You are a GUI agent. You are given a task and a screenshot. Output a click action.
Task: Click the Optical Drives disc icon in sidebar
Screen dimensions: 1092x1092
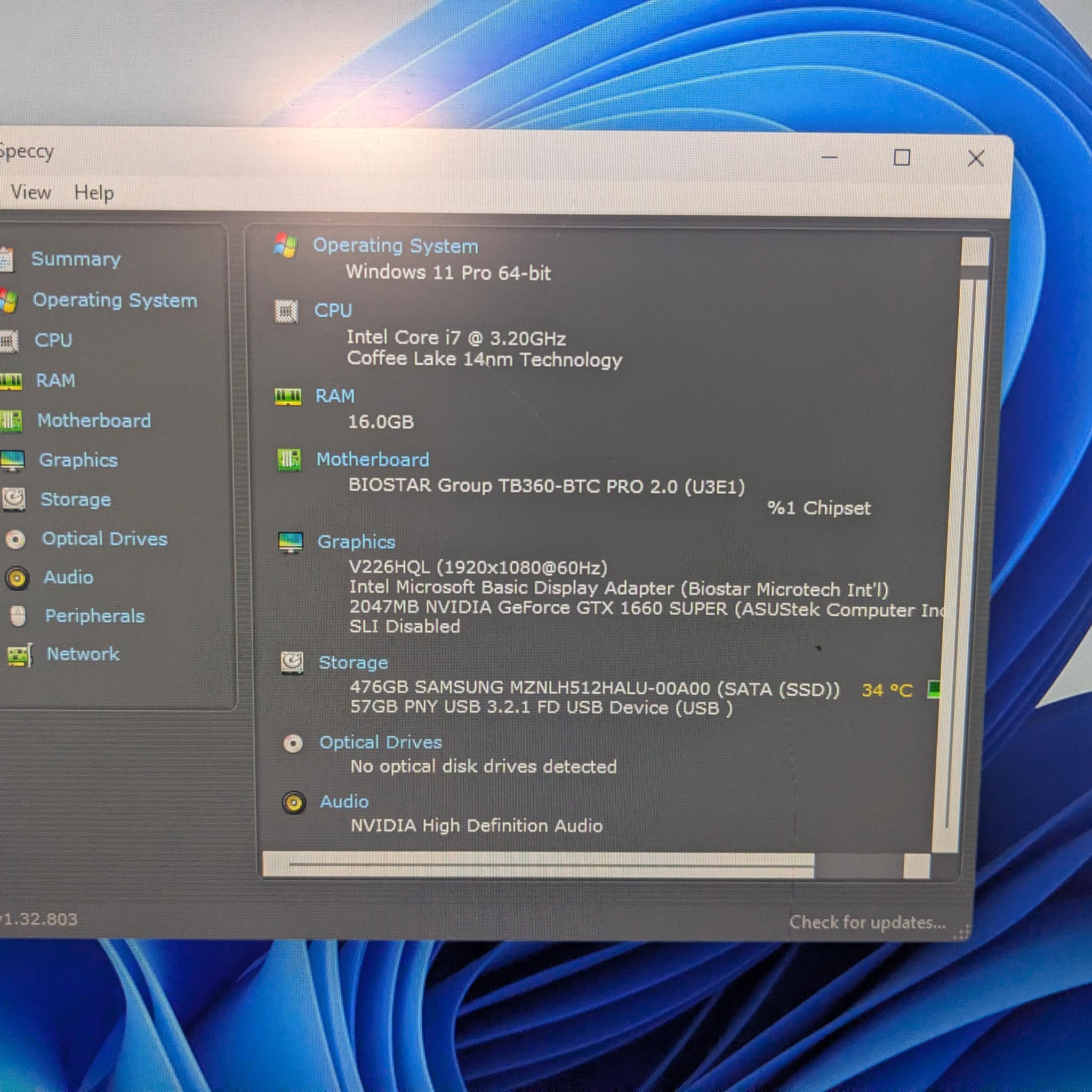pos(15,539)
